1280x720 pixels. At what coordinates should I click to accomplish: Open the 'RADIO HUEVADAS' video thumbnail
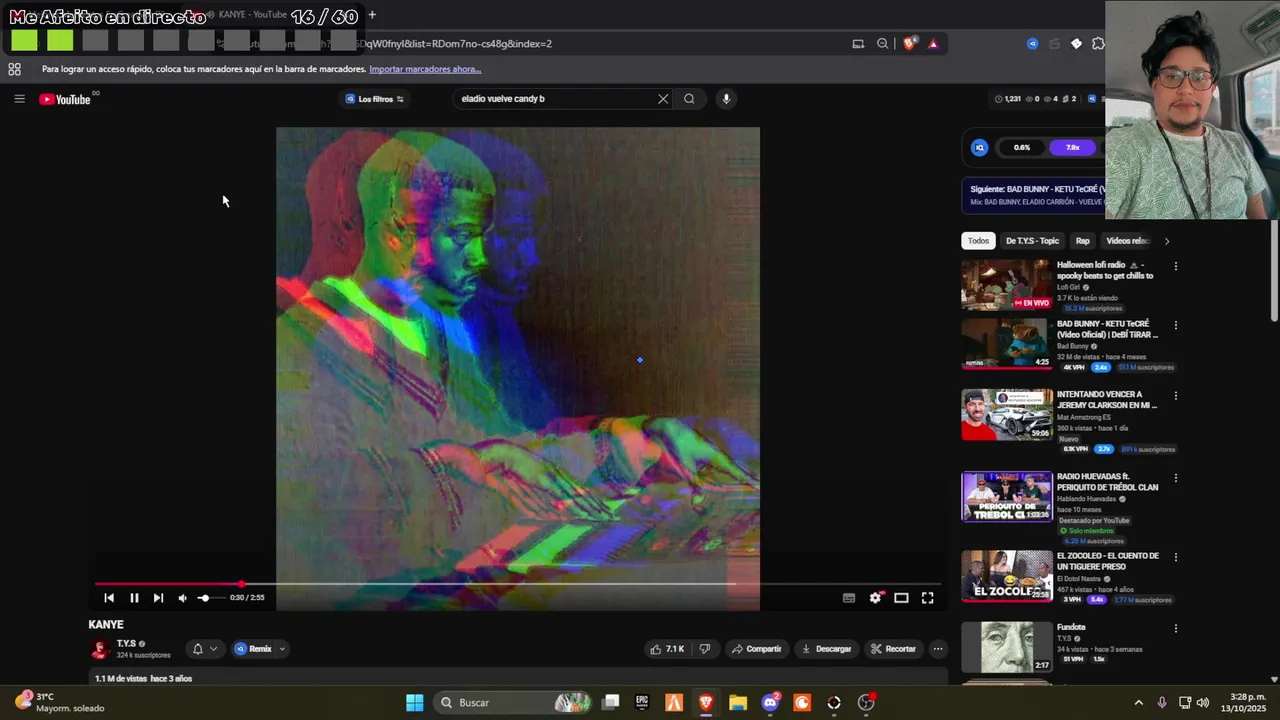click(1007, 496)
